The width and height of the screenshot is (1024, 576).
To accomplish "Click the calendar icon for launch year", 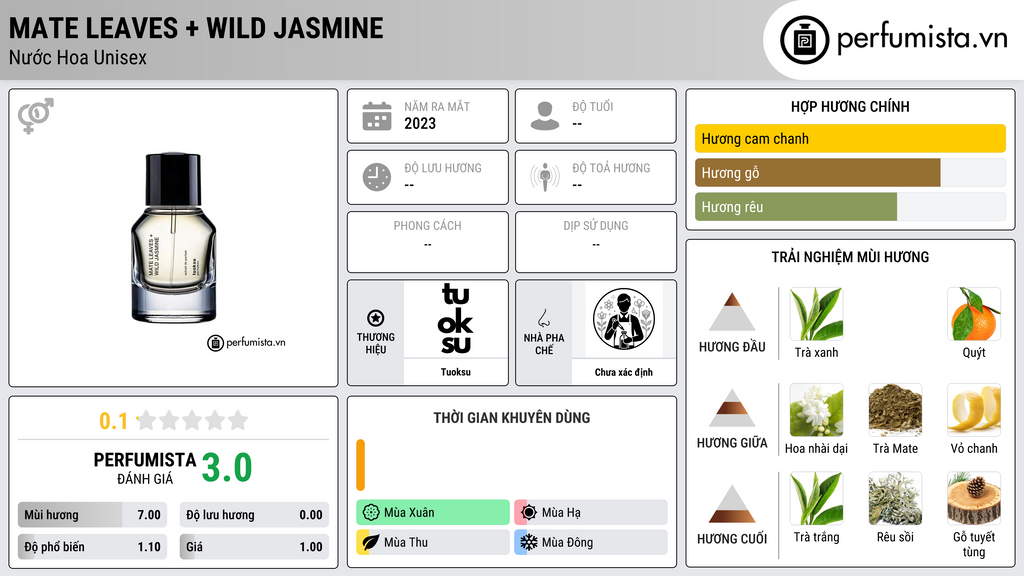I will [377, 116].
